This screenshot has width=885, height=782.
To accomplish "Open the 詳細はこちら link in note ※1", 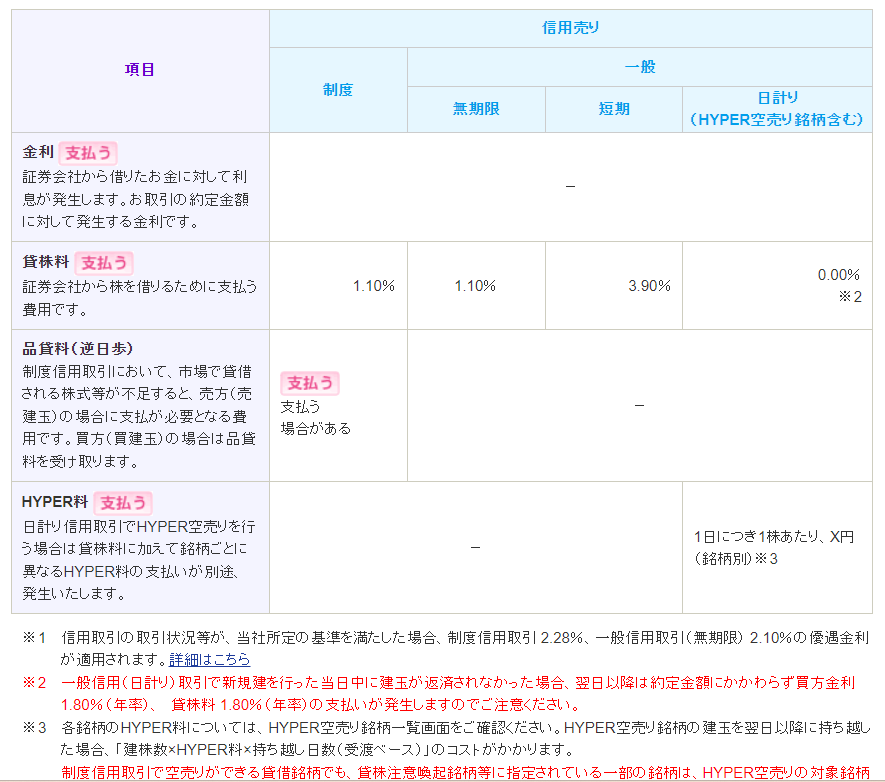I will tap(209, 659).
